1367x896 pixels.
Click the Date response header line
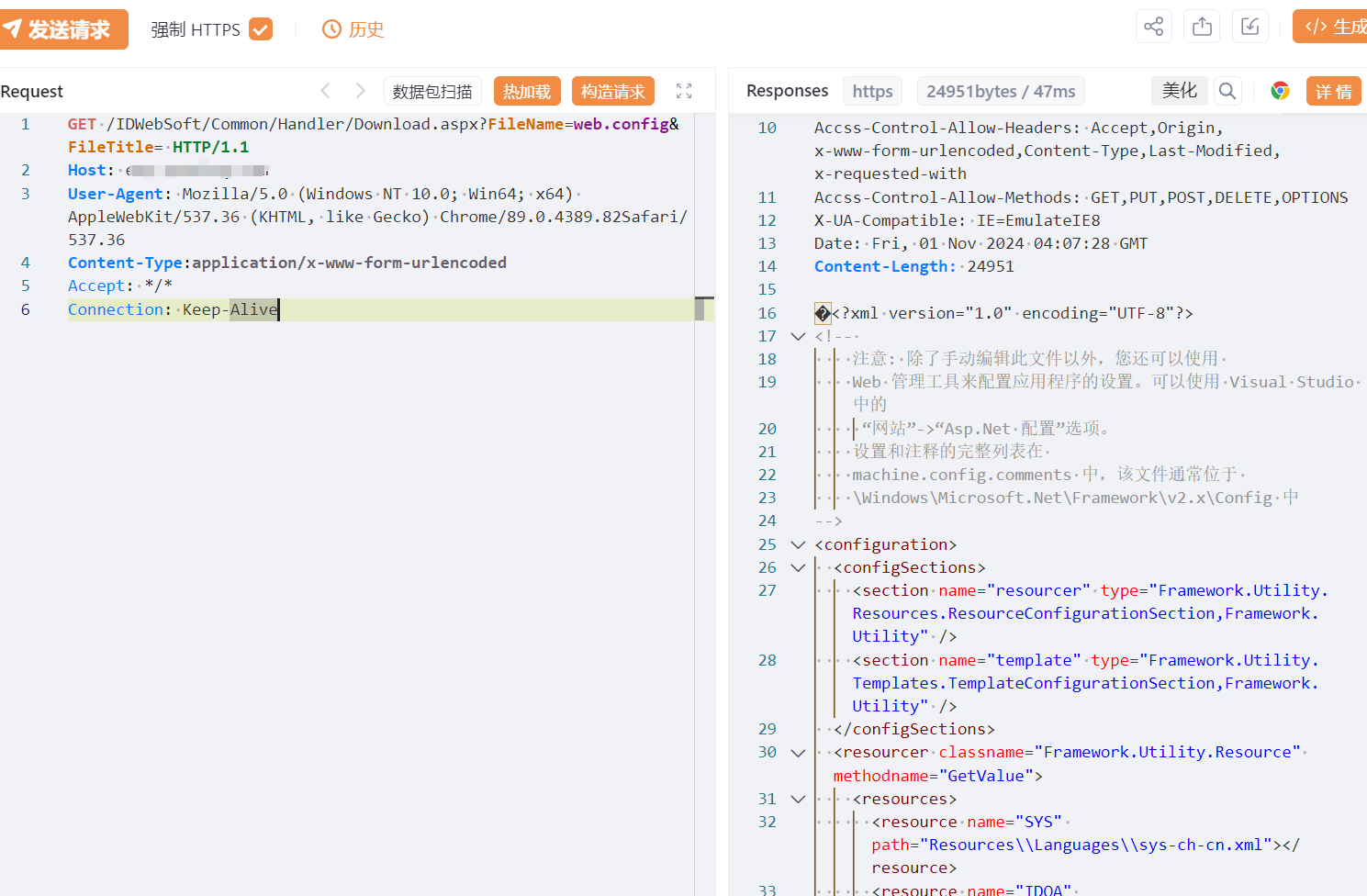(x=981, y=243)
